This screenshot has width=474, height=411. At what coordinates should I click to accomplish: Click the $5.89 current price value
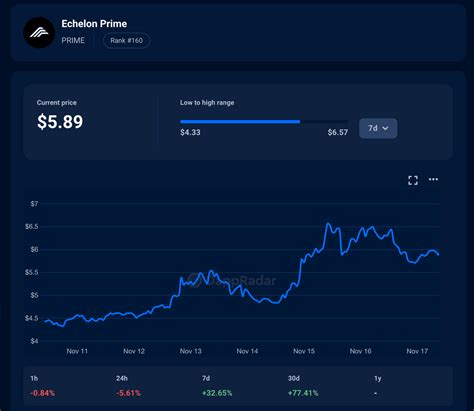tap(60, 121)
